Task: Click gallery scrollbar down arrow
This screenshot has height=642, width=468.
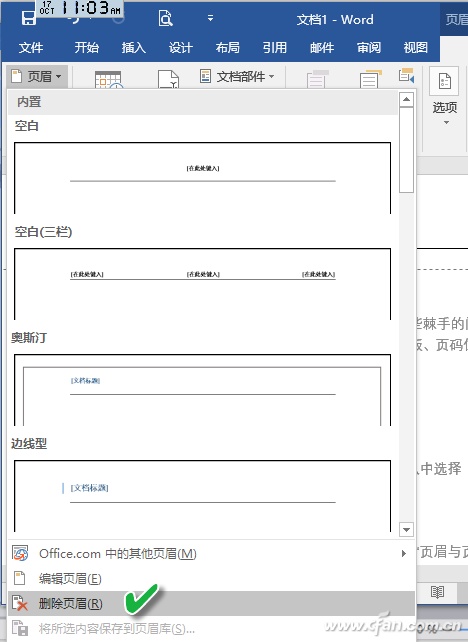Action: click(406, 529)
